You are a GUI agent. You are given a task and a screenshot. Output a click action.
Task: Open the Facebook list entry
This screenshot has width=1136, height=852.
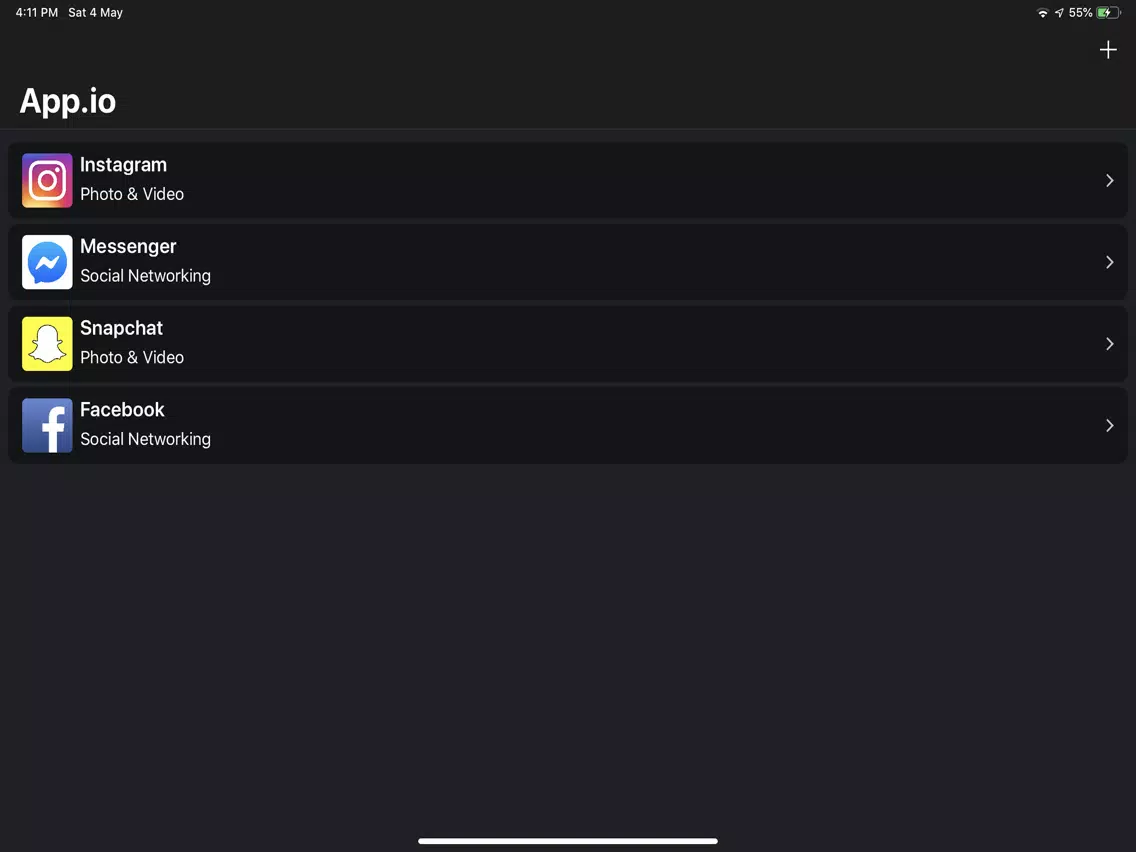pos(568,425)
